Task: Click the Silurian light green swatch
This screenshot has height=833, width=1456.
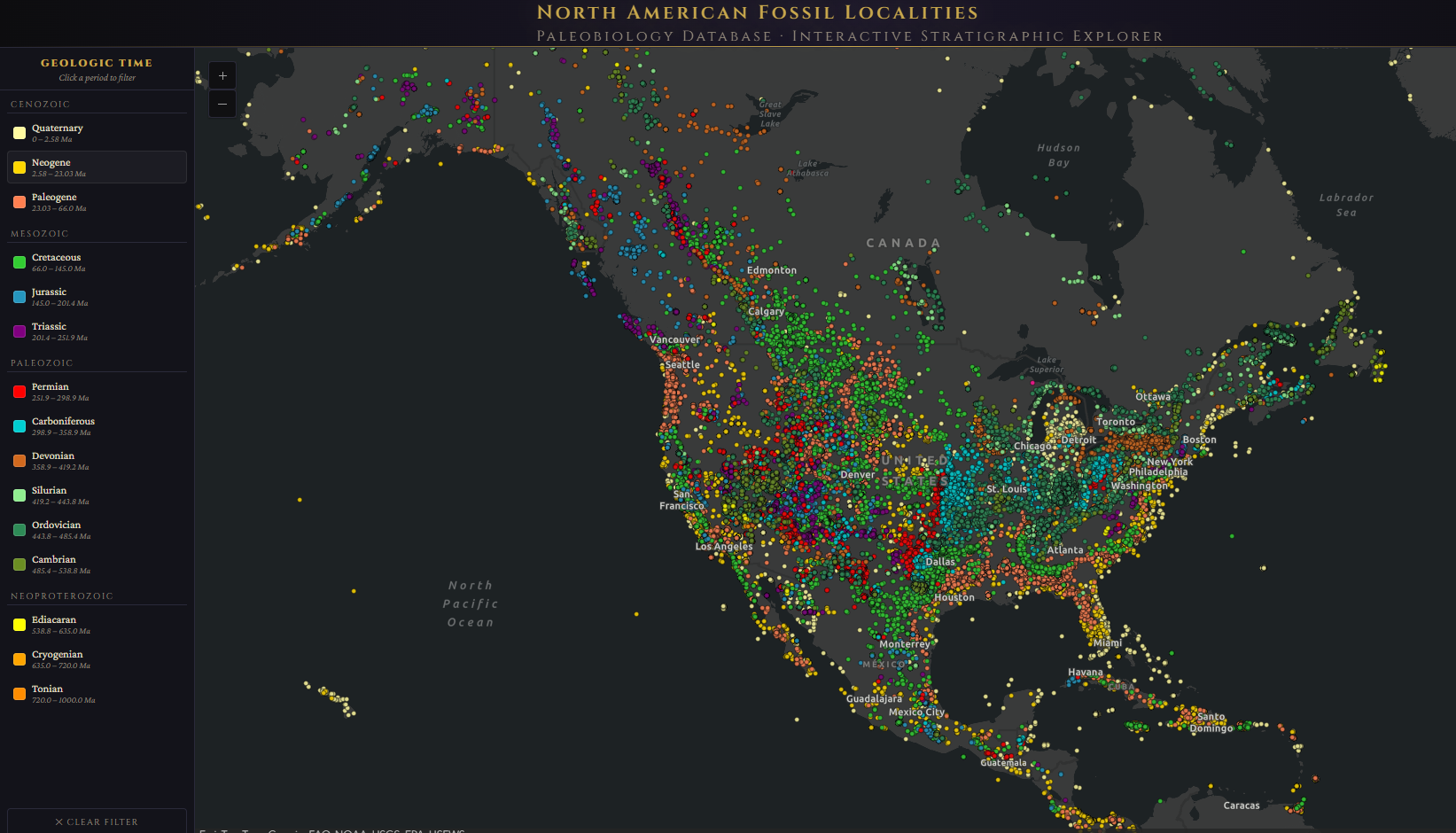Action: (x=19, y=495)
